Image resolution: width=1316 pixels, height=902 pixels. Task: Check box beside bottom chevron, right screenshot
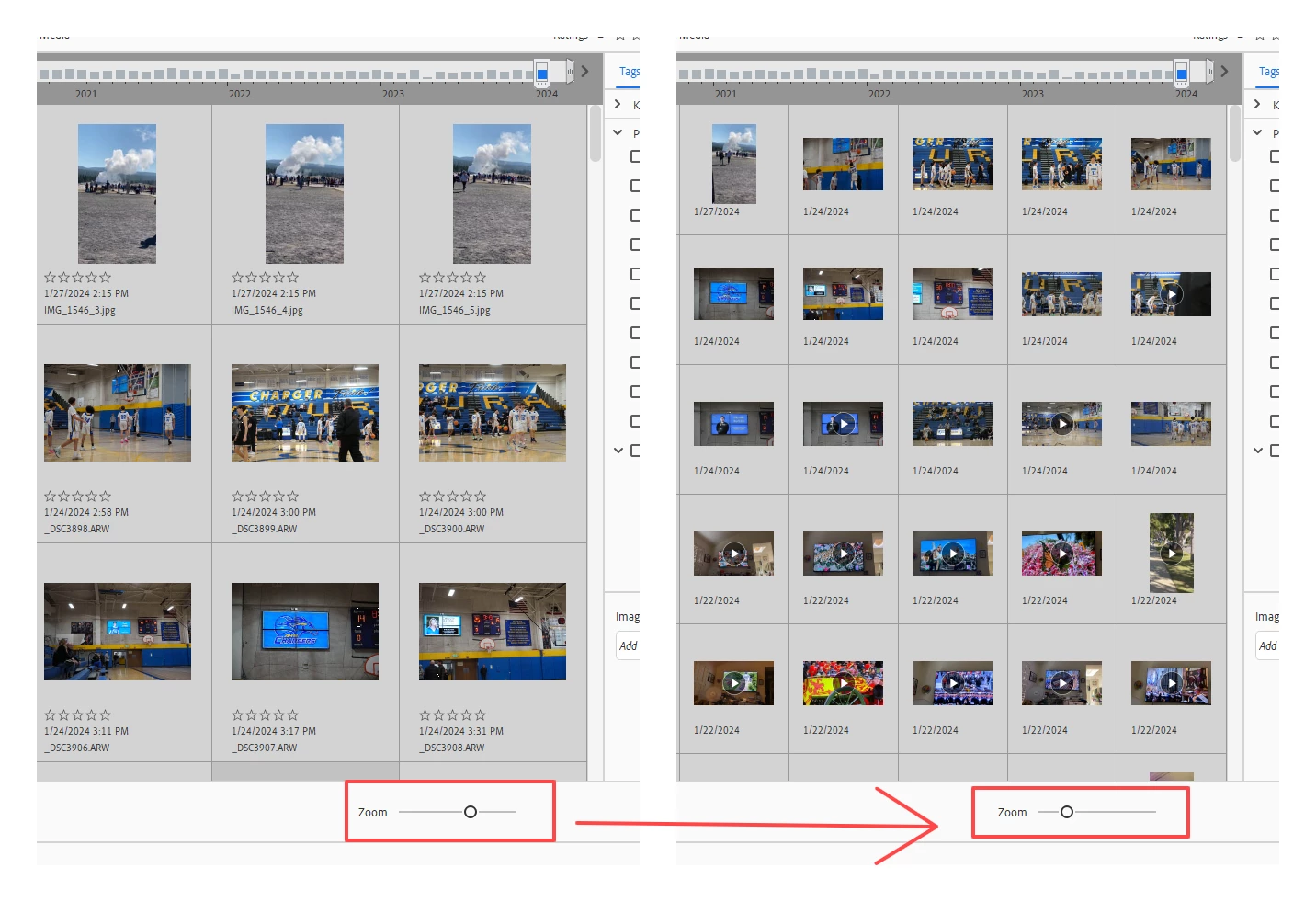(x=1275, y=451)
